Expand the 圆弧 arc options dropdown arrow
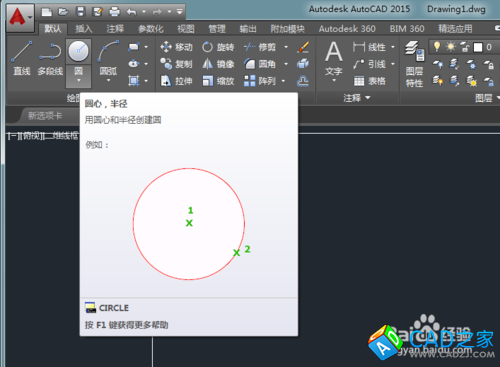500x367 pixels. (x=108, y=80)
